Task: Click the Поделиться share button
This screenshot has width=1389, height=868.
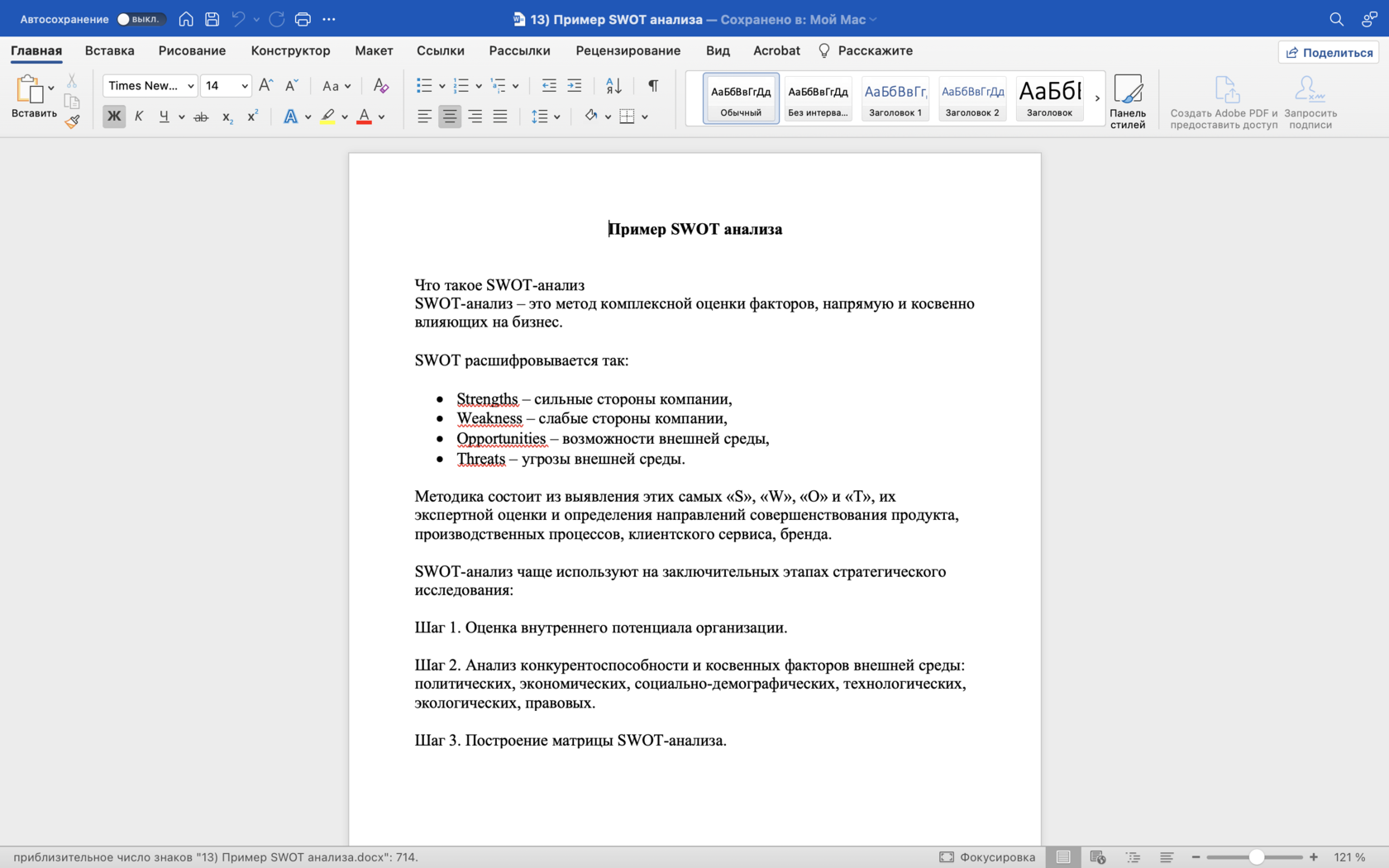Action: click(x=1329, y=52)
